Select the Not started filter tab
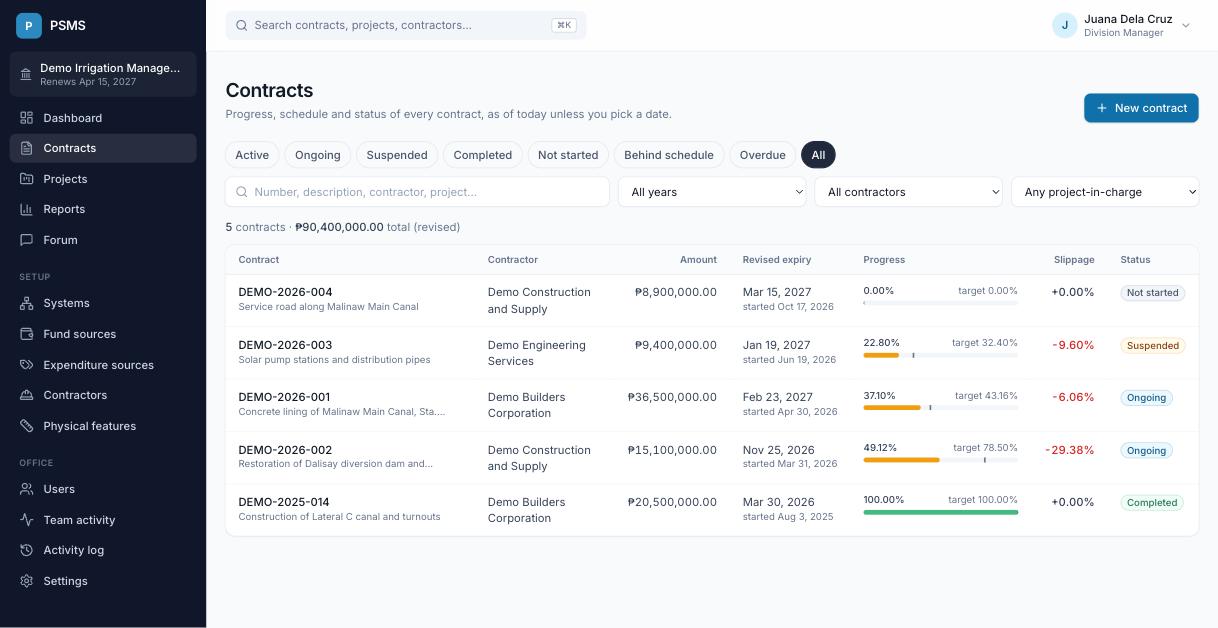 568,155
